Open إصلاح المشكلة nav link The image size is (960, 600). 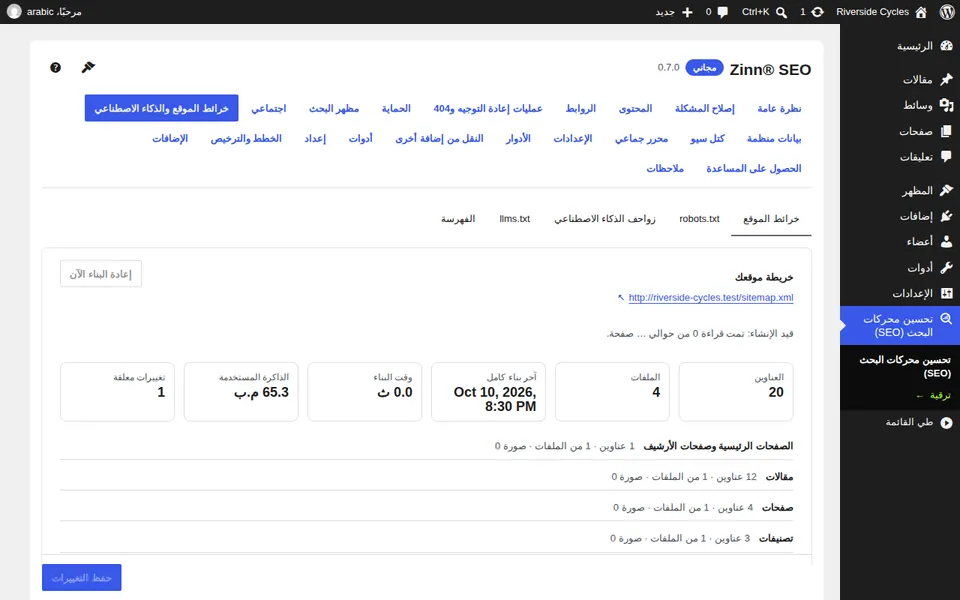click(x=705, y=108)
